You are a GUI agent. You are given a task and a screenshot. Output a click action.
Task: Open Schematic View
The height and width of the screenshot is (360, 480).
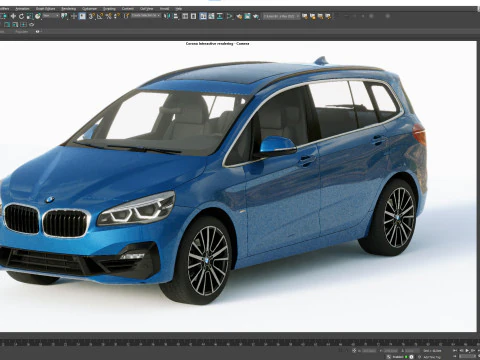click(220, 16)
